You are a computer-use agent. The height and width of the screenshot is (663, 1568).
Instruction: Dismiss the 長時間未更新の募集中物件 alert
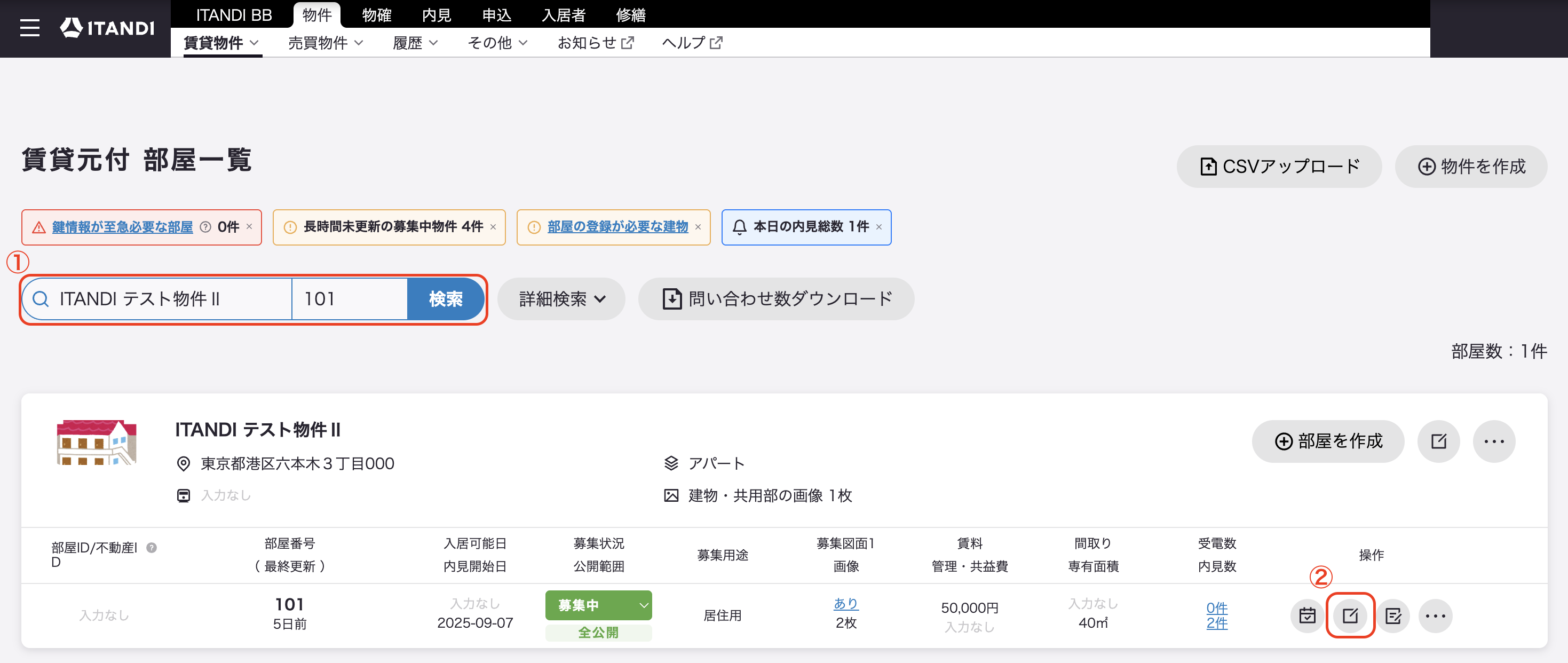[493, 227]
